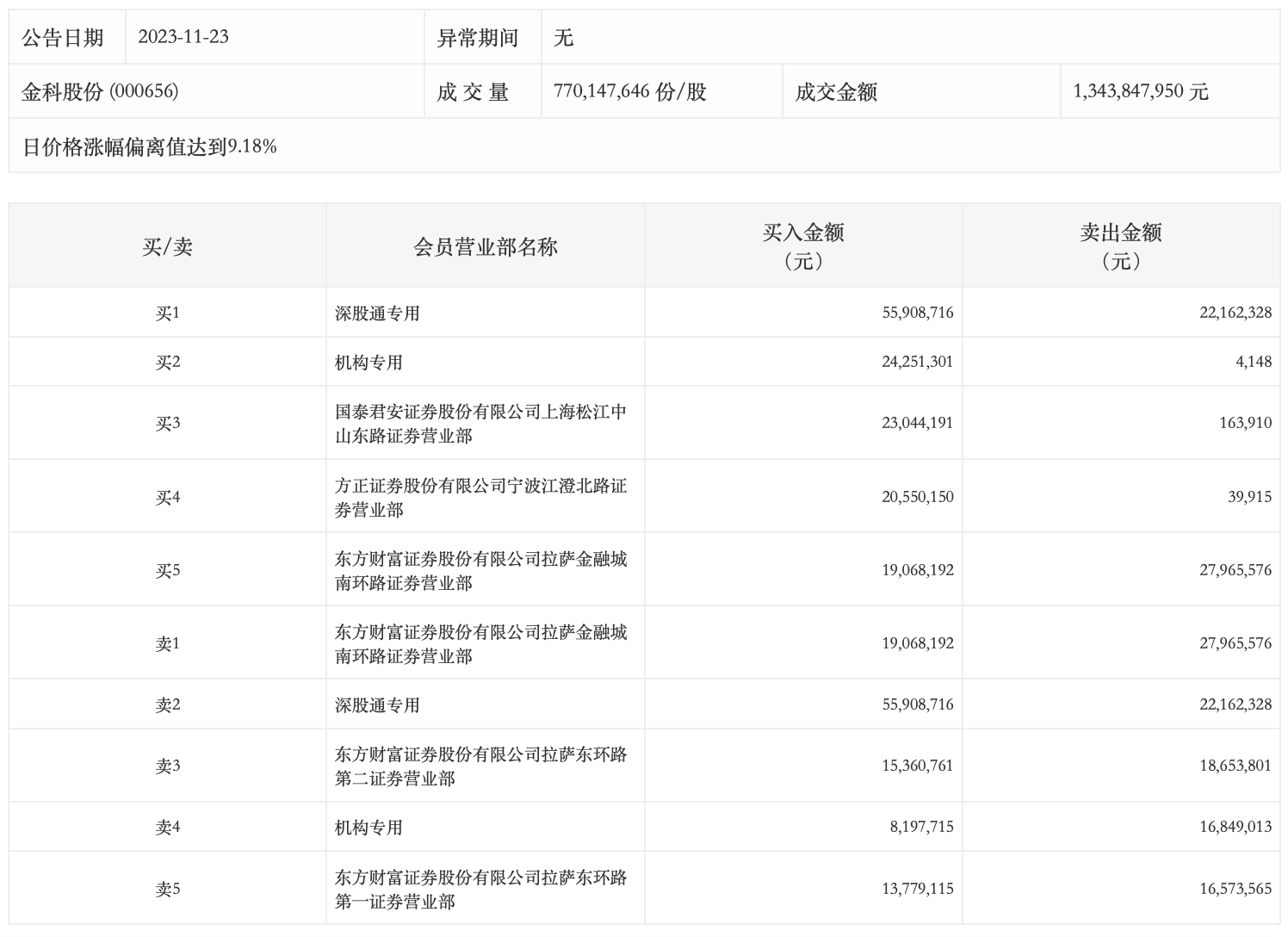Click the 成交金额 value 1,343,847,950 元
Viewport: 1288px width, 937px height.
click(1140, 91)
